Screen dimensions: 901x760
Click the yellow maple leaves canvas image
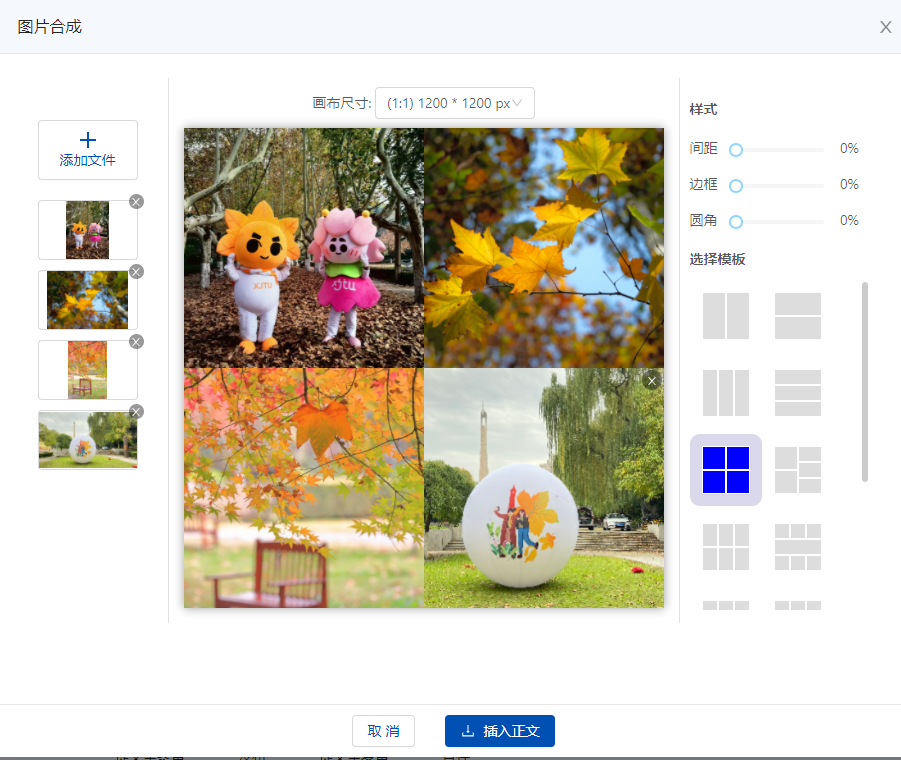[544, 248]
